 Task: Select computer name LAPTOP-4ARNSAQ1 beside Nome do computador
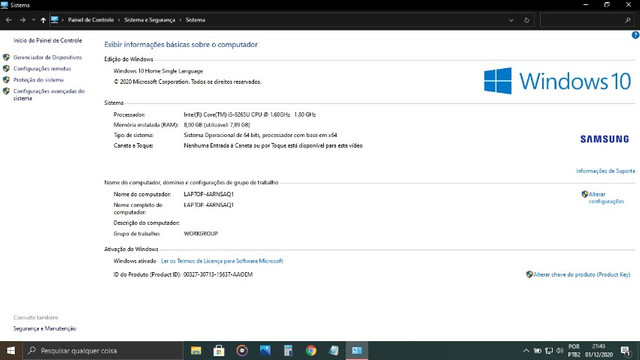tap(209, 194)
